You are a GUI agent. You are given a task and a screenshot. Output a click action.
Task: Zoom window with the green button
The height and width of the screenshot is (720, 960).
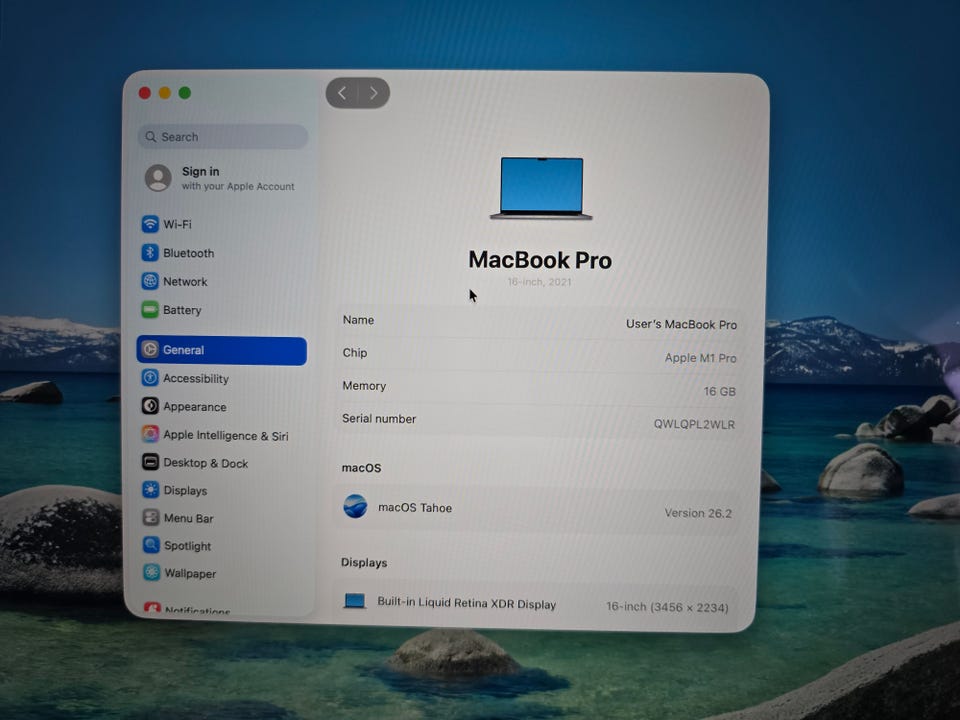pyautogui.click(x=185, y=93)
